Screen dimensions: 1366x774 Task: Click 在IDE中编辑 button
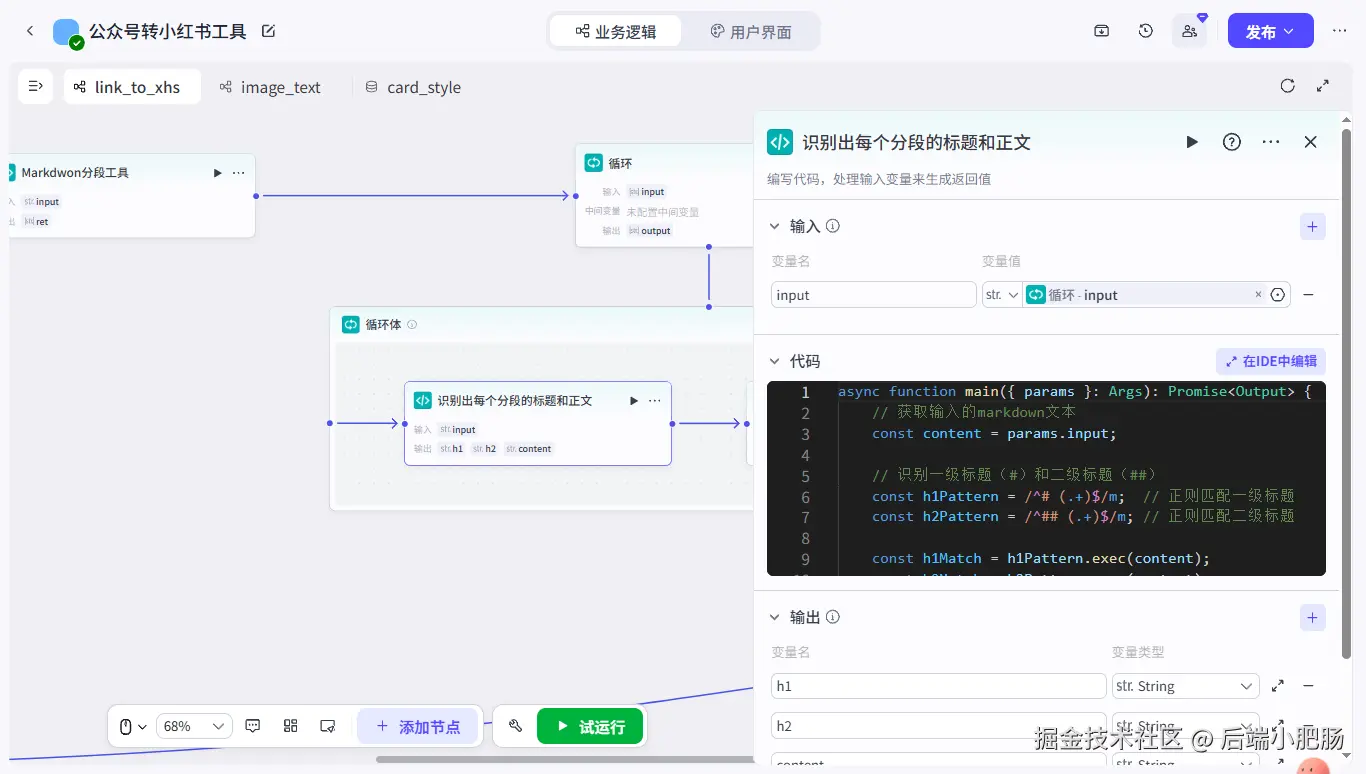click(x=1270, y=361)
